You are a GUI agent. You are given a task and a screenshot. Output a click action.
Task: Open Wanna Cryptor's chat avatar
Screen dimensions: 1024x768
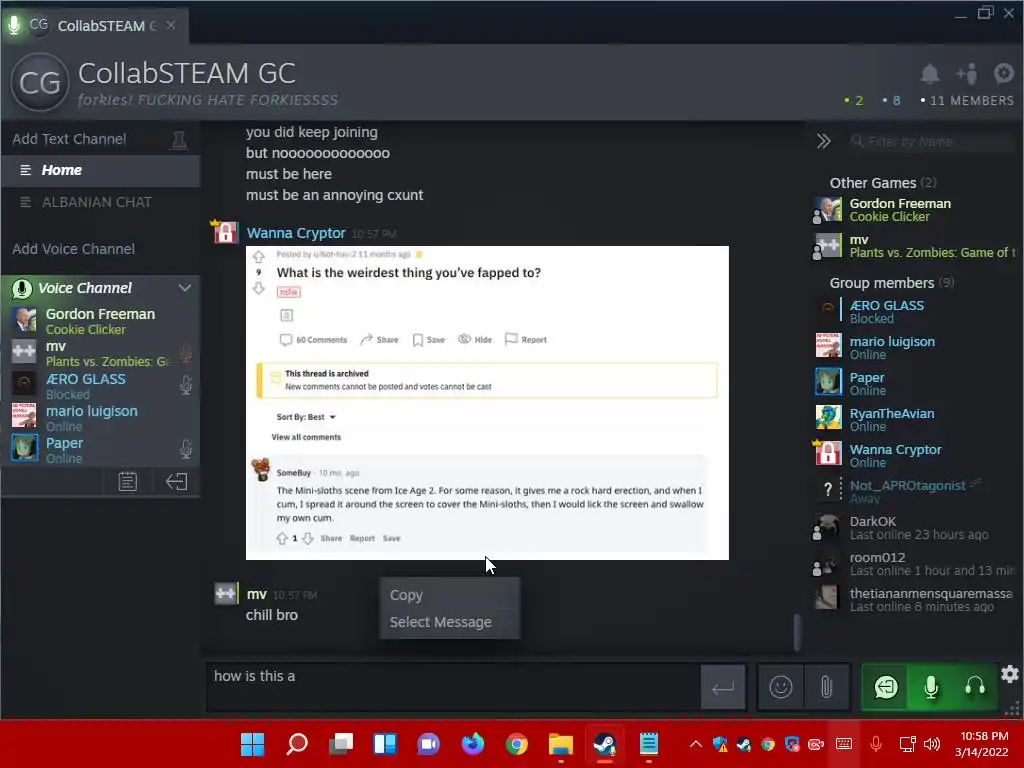225,232
